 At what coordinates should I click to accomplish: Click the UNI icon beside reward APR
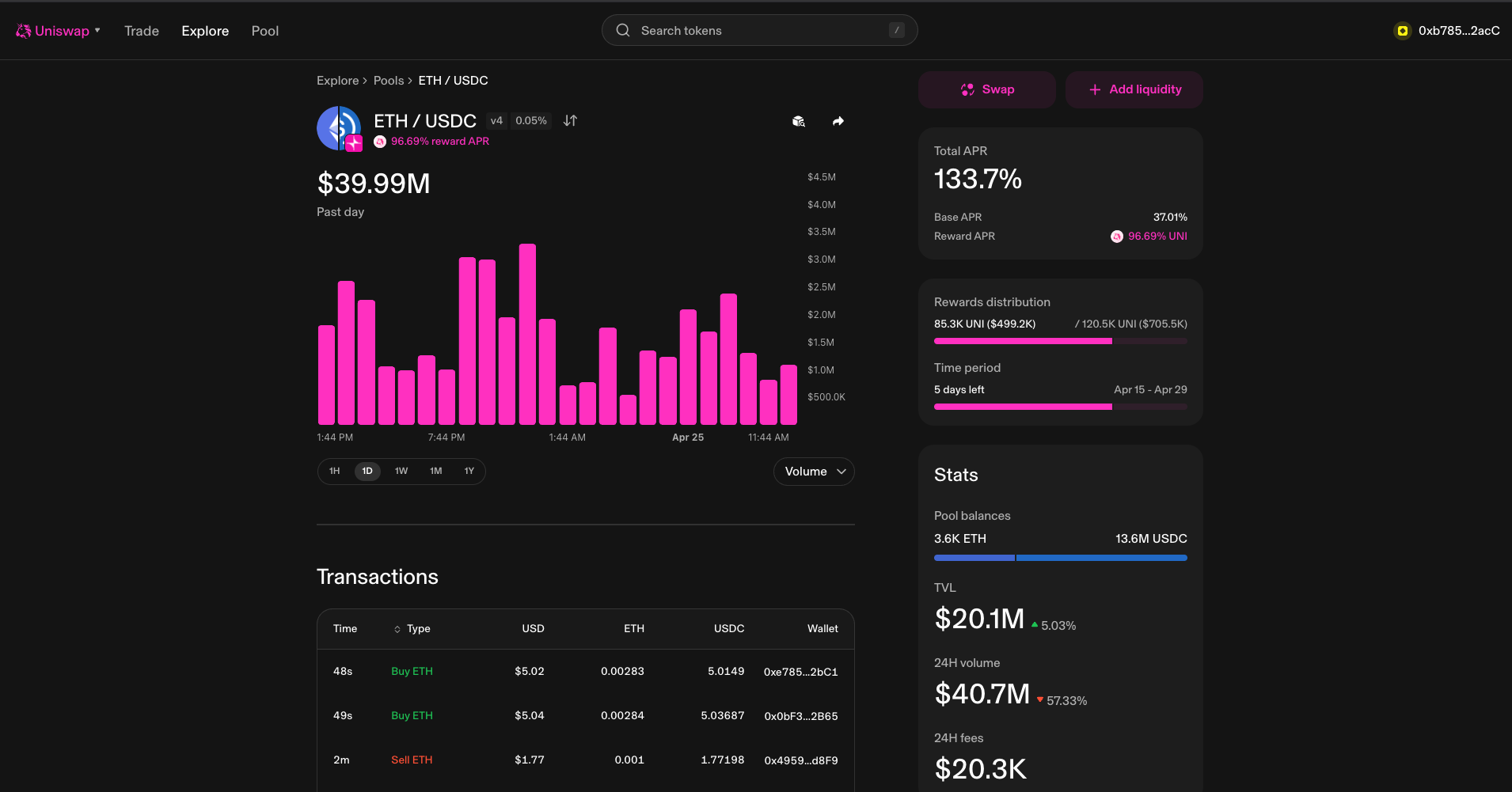pos(380,142)
